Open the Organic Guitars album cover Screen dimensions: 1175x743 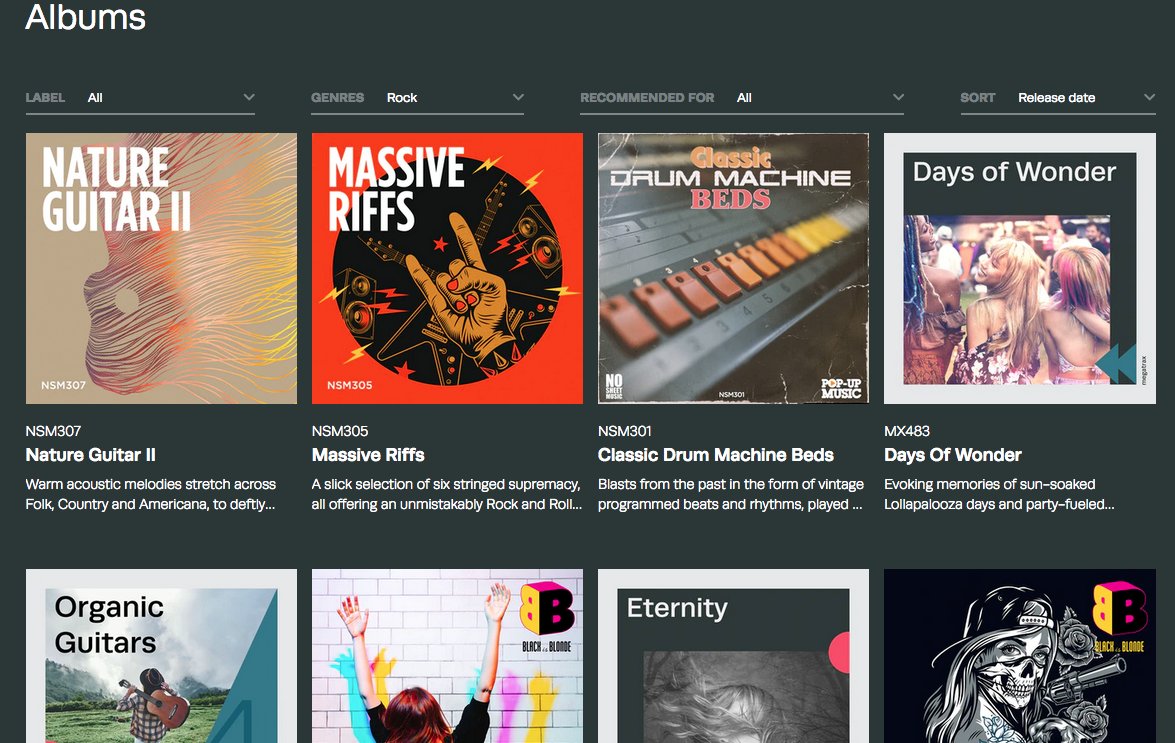(x=161, y=656)
